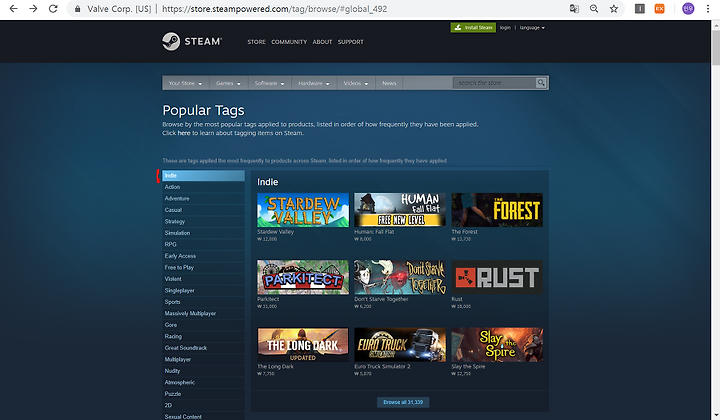Viewport: 720px width, 420px height.
Task: Select the Racing tag
Action: pyautogui.click(x=203, y=336)
